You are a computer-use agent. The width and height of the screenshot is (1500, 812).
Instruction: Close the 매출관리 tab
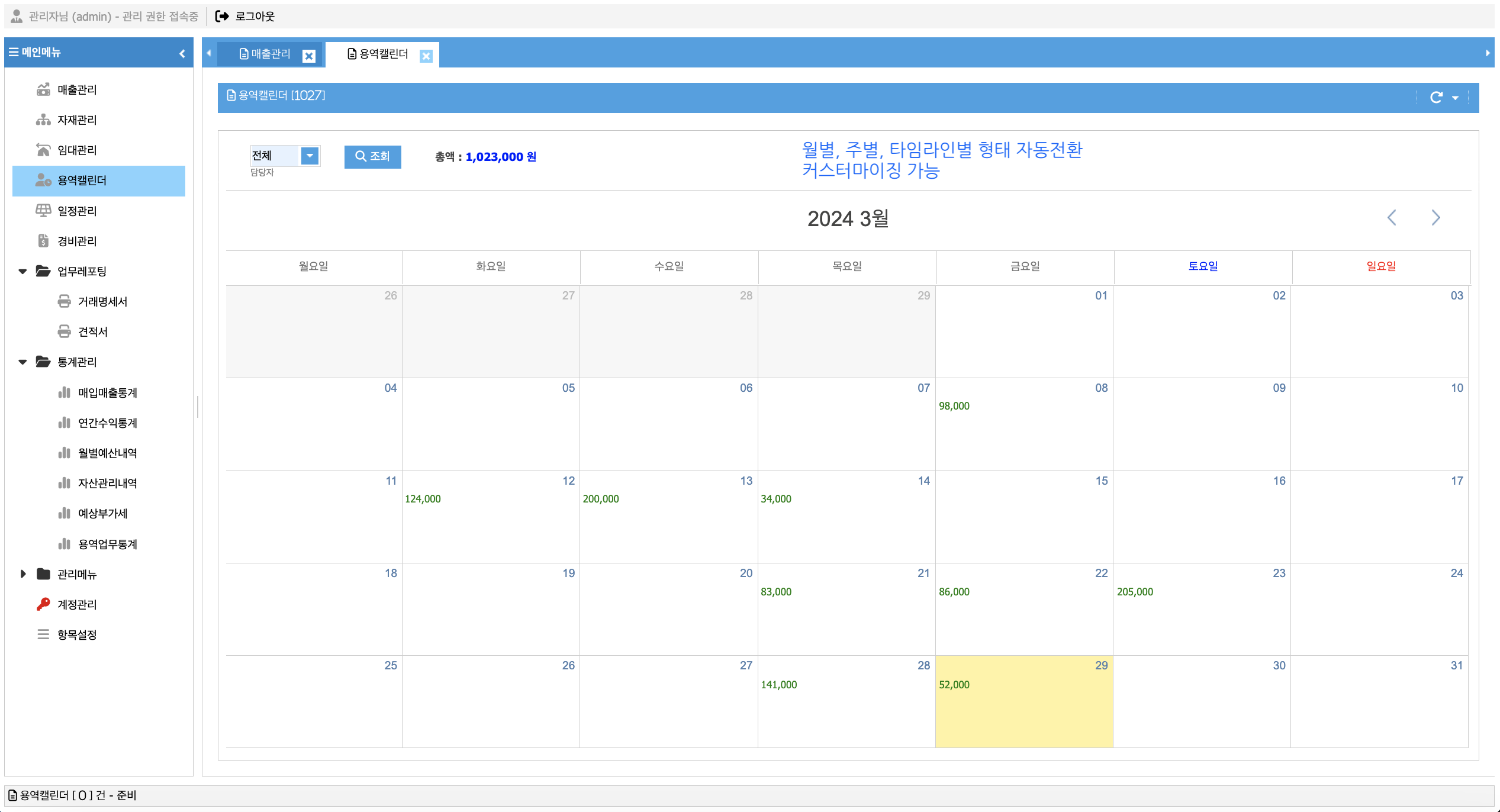[x=308, y=56]
